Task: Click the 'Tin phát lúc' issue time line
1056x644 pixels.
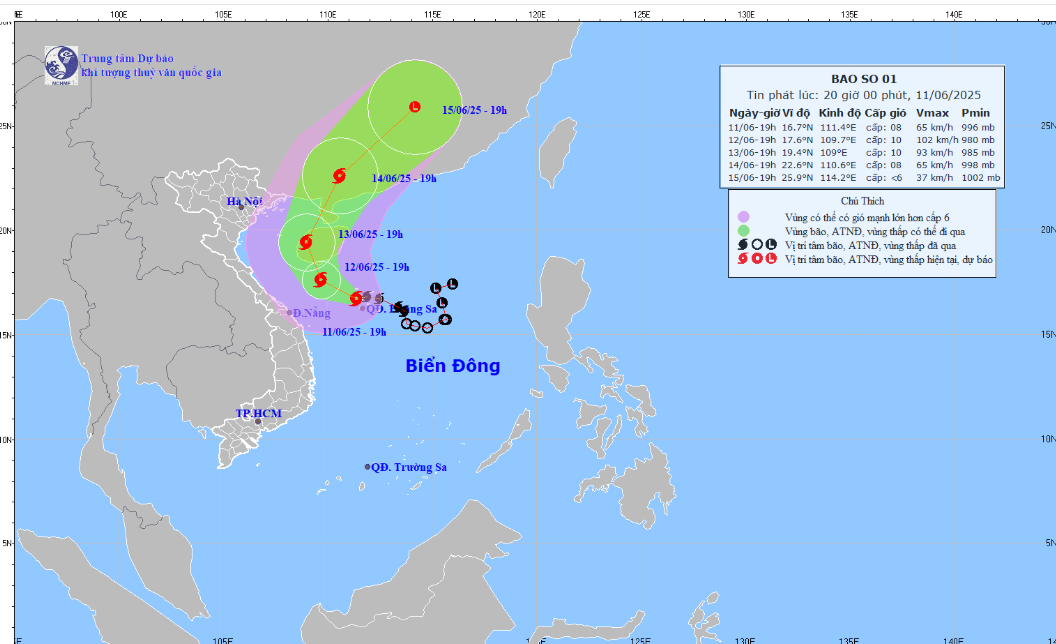Action: (863, 95)
